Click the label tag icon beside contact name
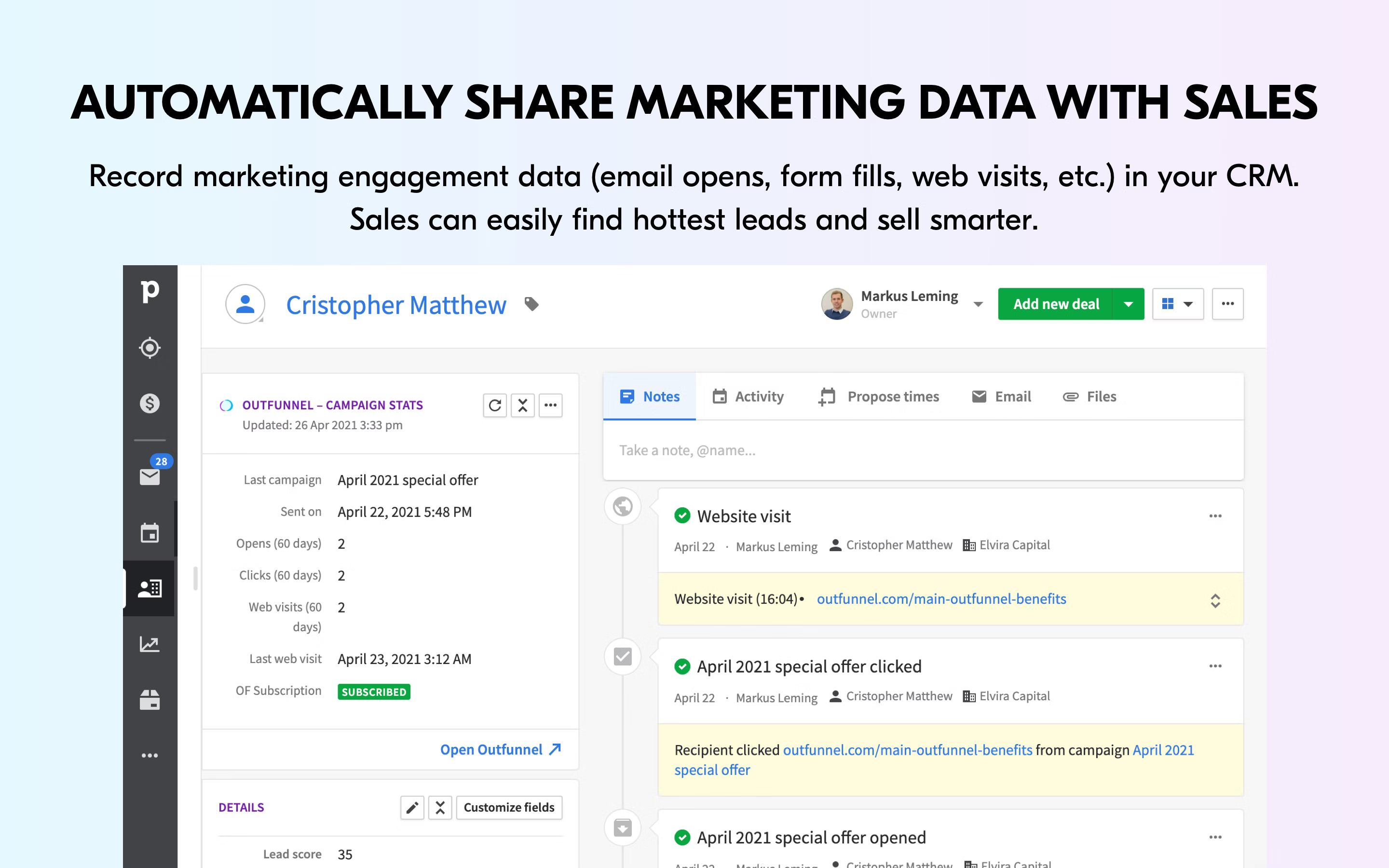 point(531,304)
